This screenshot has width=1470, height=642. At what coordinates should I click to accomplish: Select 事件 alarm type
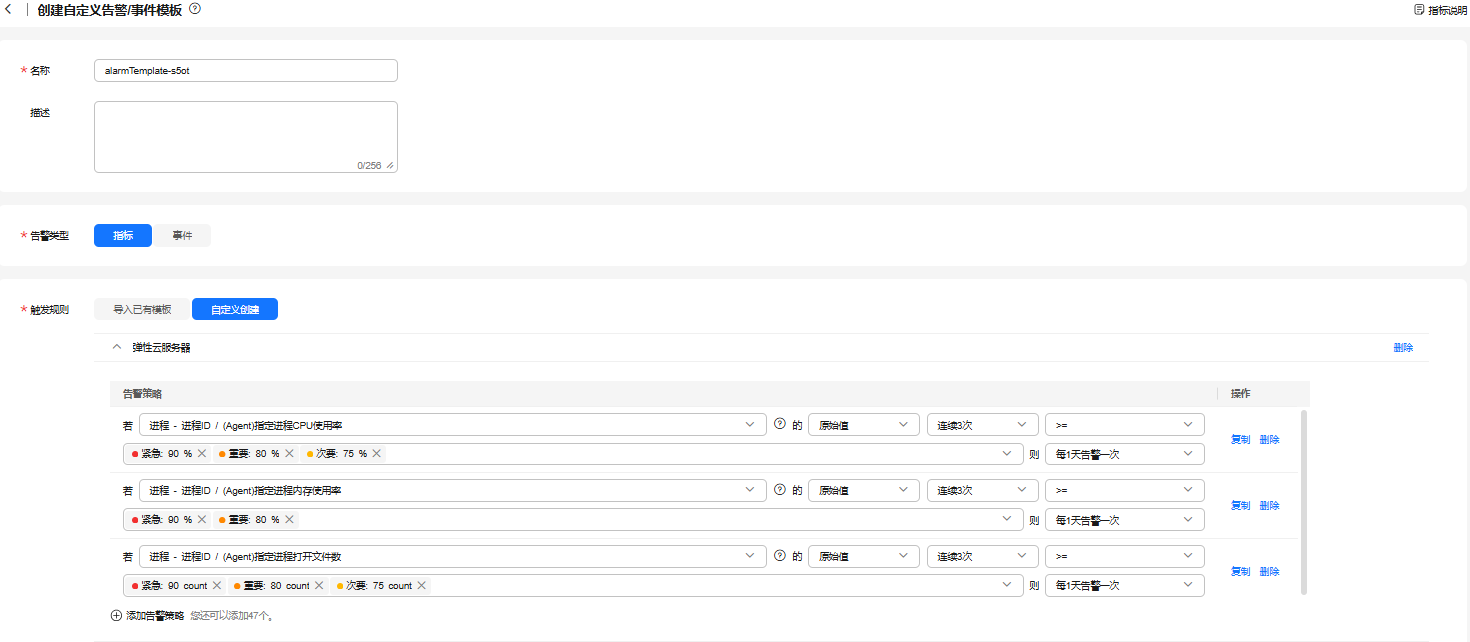coord(182,236)
